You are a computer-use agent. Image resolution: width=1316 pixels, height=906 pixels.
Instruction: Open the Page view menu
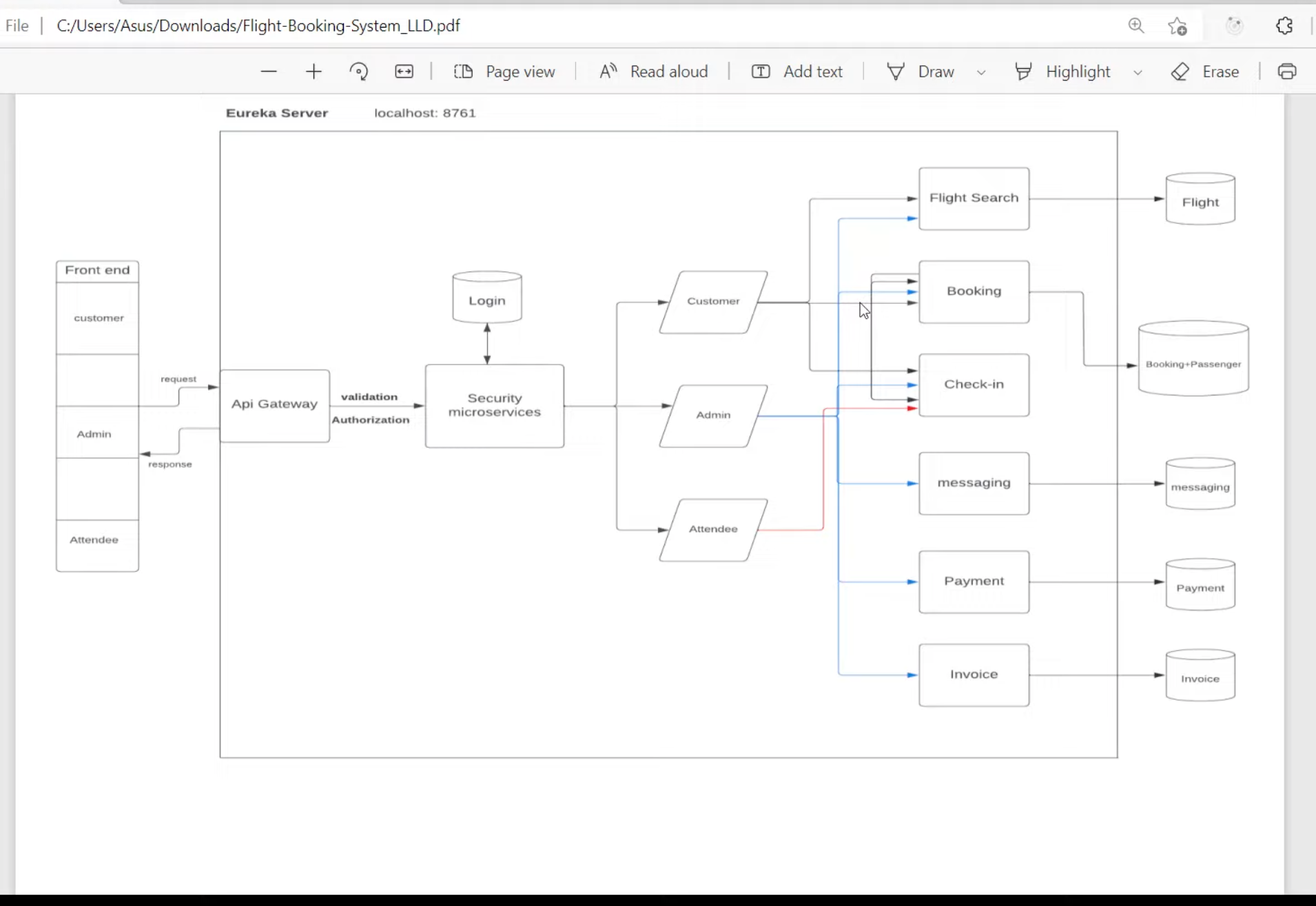point(504,72)
